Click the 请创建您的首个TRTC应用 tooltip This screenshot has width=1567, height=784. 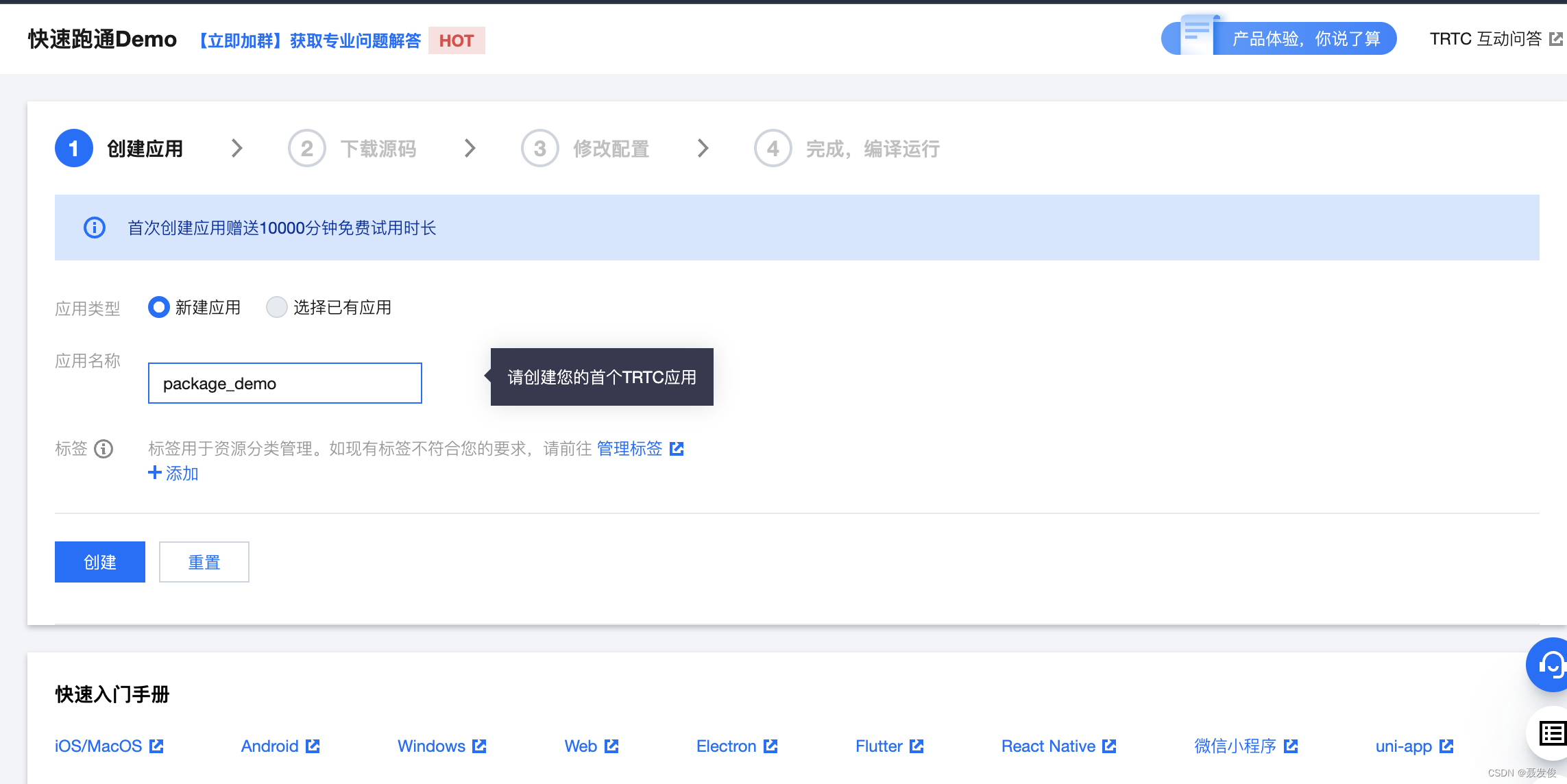coord(601,377)
